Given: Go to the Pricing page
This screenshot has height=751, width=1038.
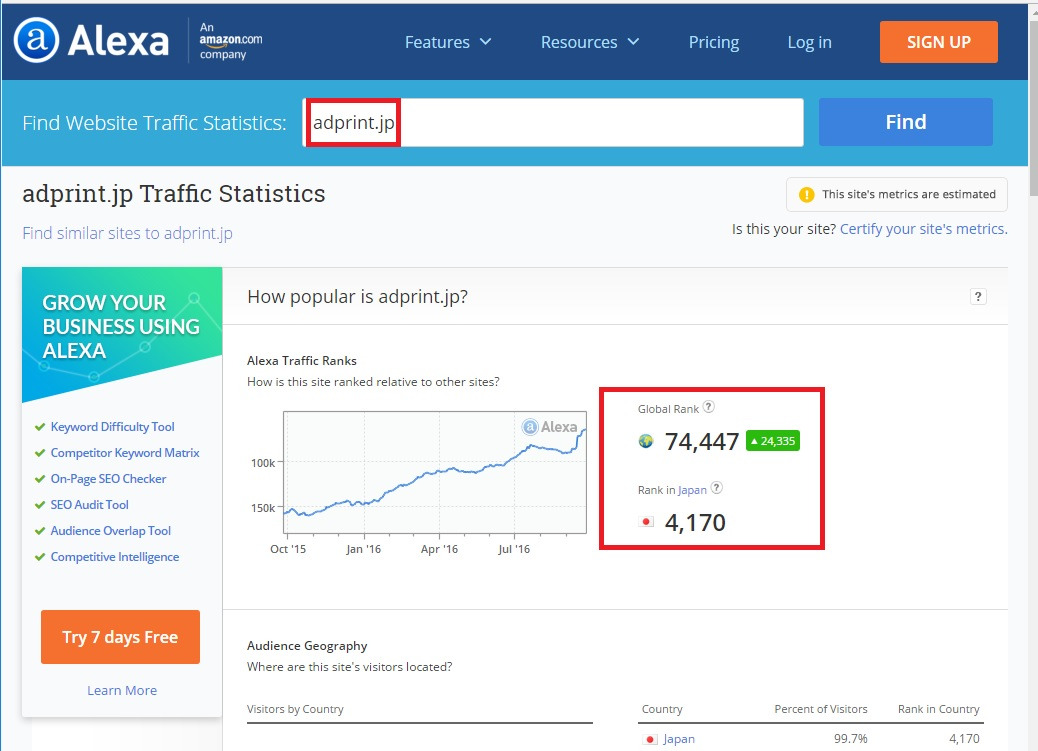Looking at the screenshot, I should pos(714,42).
